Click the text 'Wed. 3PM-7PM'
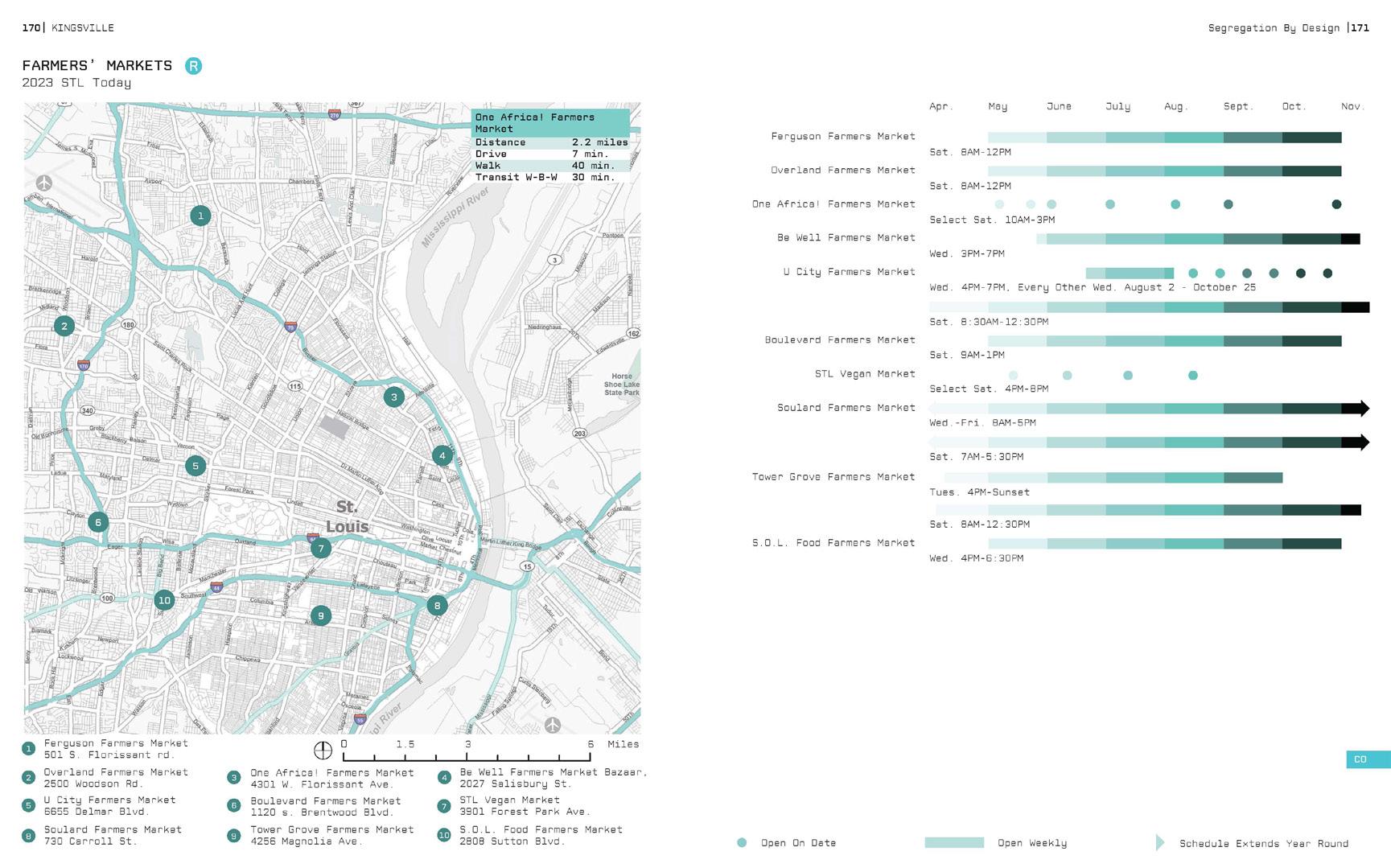 pos(967,253)
